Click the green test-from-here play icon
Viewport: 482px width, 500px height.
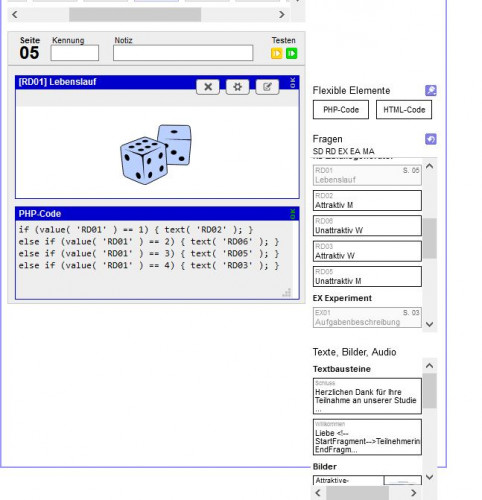(x=291, y=53)
